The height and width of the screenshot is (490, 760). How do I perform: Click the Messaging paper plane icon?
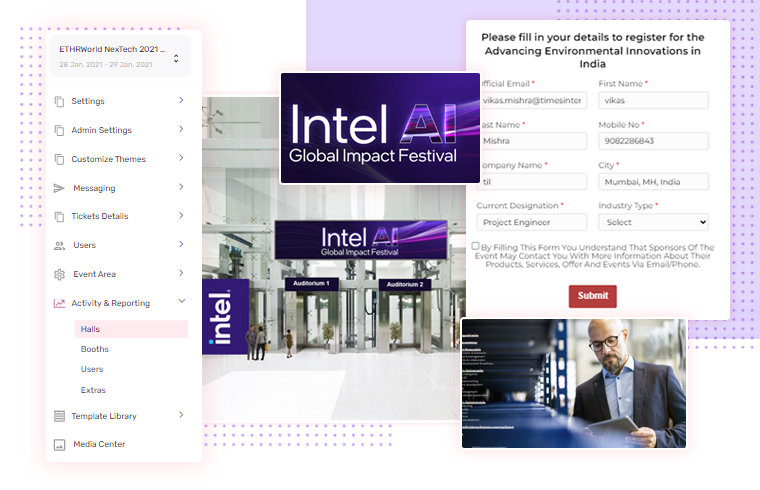(x=59, y=188)
